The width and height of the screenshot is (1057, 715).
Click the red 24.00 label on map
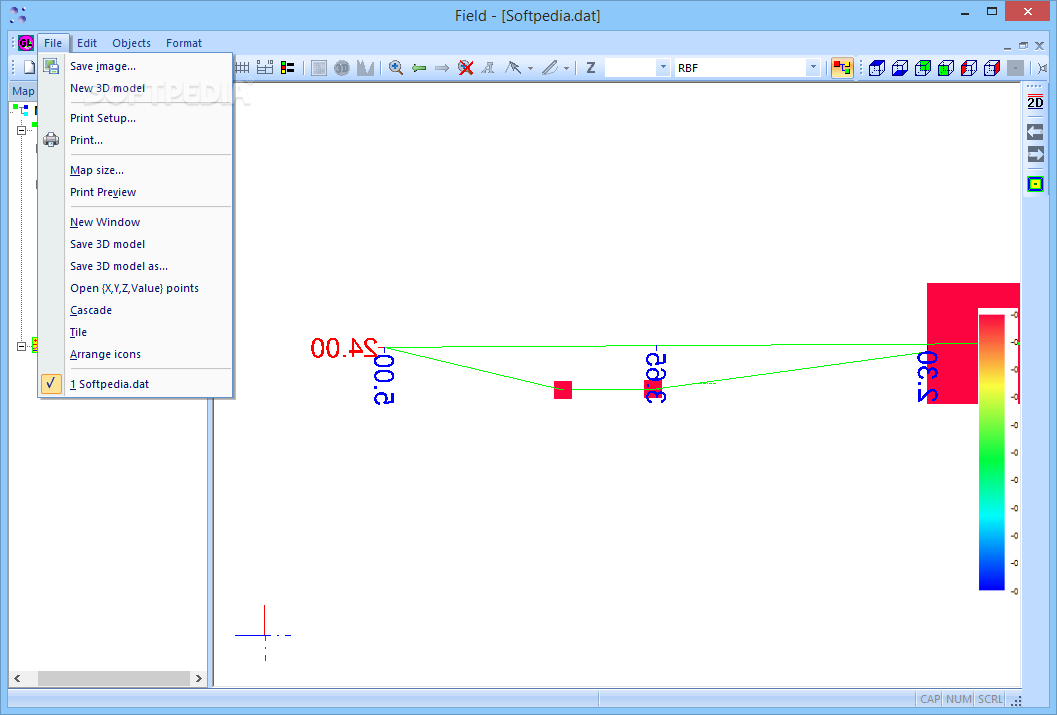(x=344, y=348)
